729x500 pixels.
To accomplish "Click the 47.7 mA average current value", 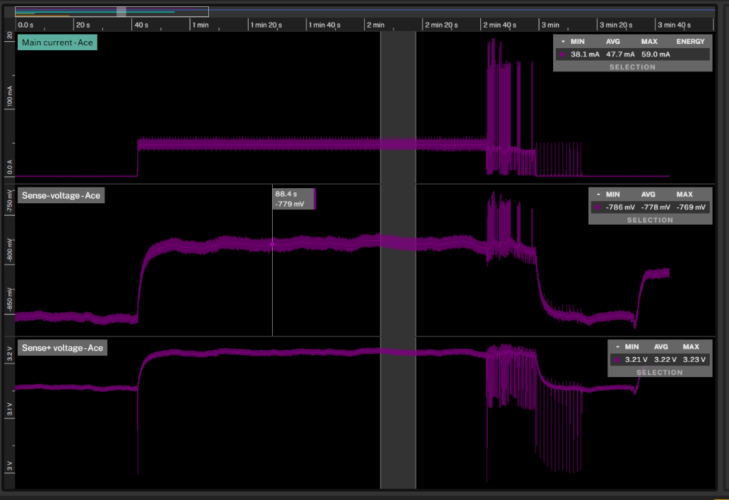I will click(622, 54).
